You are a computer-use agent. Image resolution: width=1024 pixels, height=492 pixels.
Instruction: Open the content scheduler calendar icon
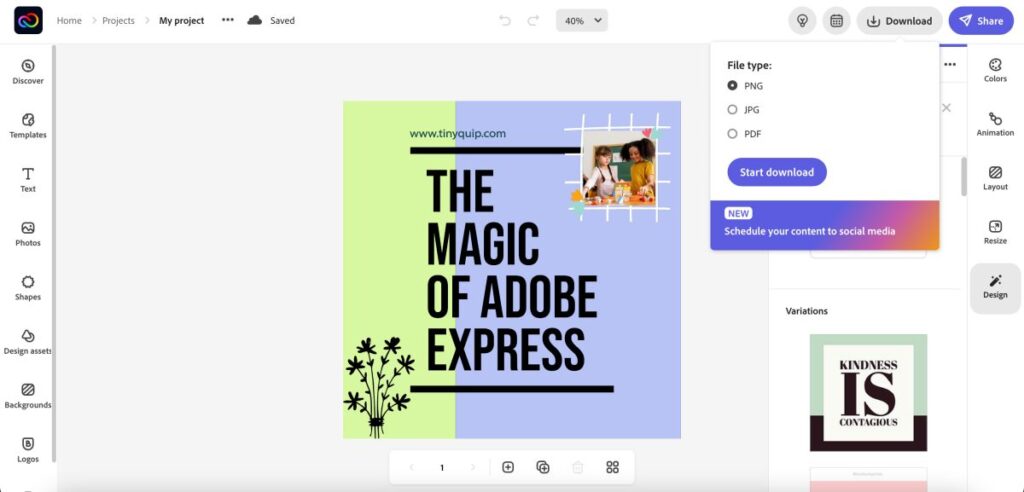coord(836,21)
